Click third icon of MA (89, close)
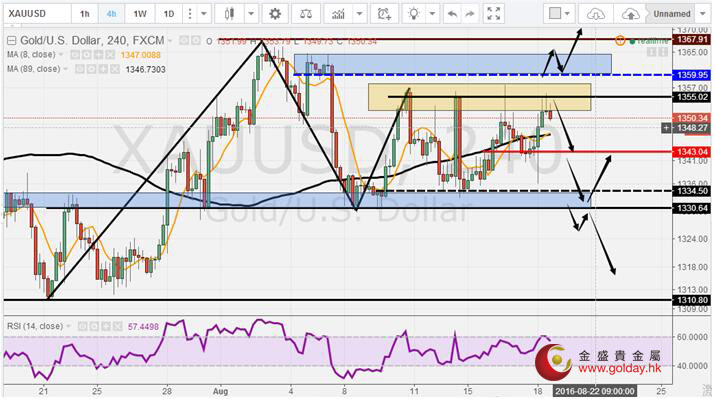The image size is (714, 399). point(103,69)
